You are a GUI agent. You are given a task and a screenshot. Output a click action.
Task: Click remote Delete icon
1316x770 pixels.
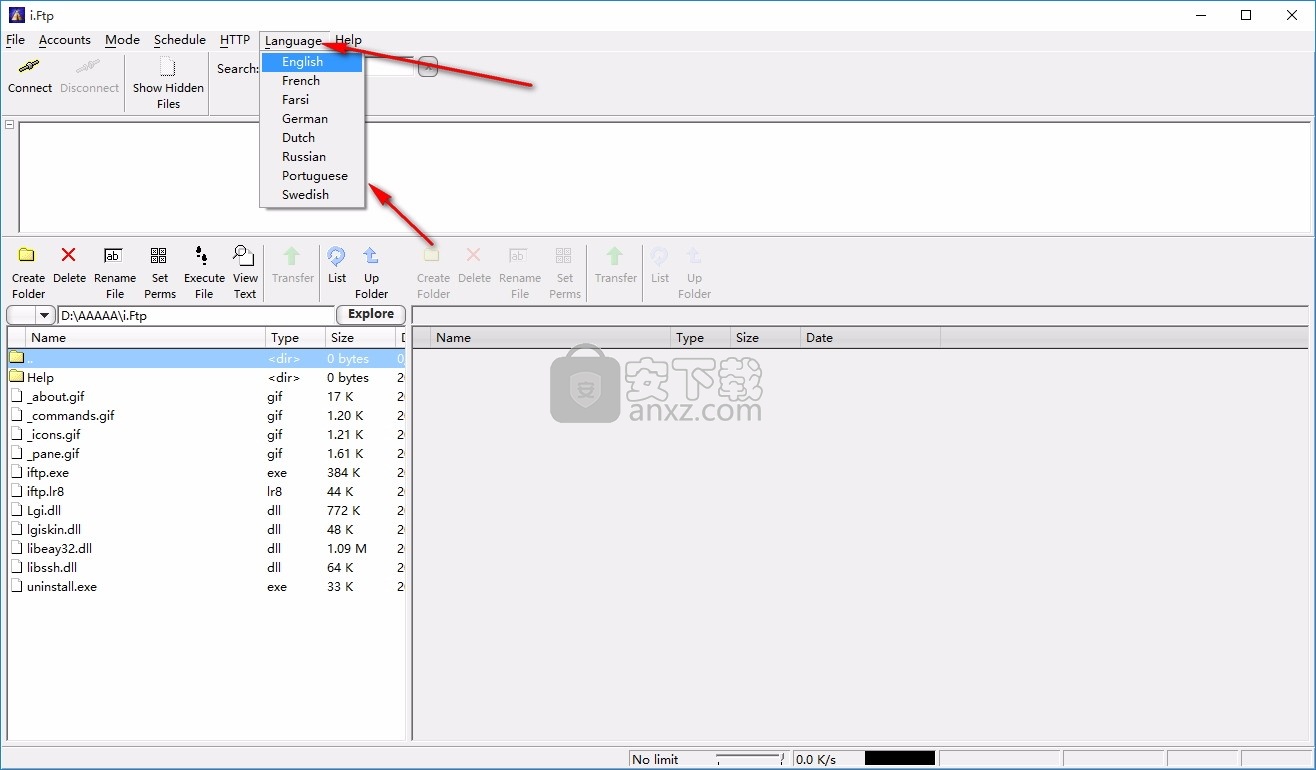click(474, 255)
